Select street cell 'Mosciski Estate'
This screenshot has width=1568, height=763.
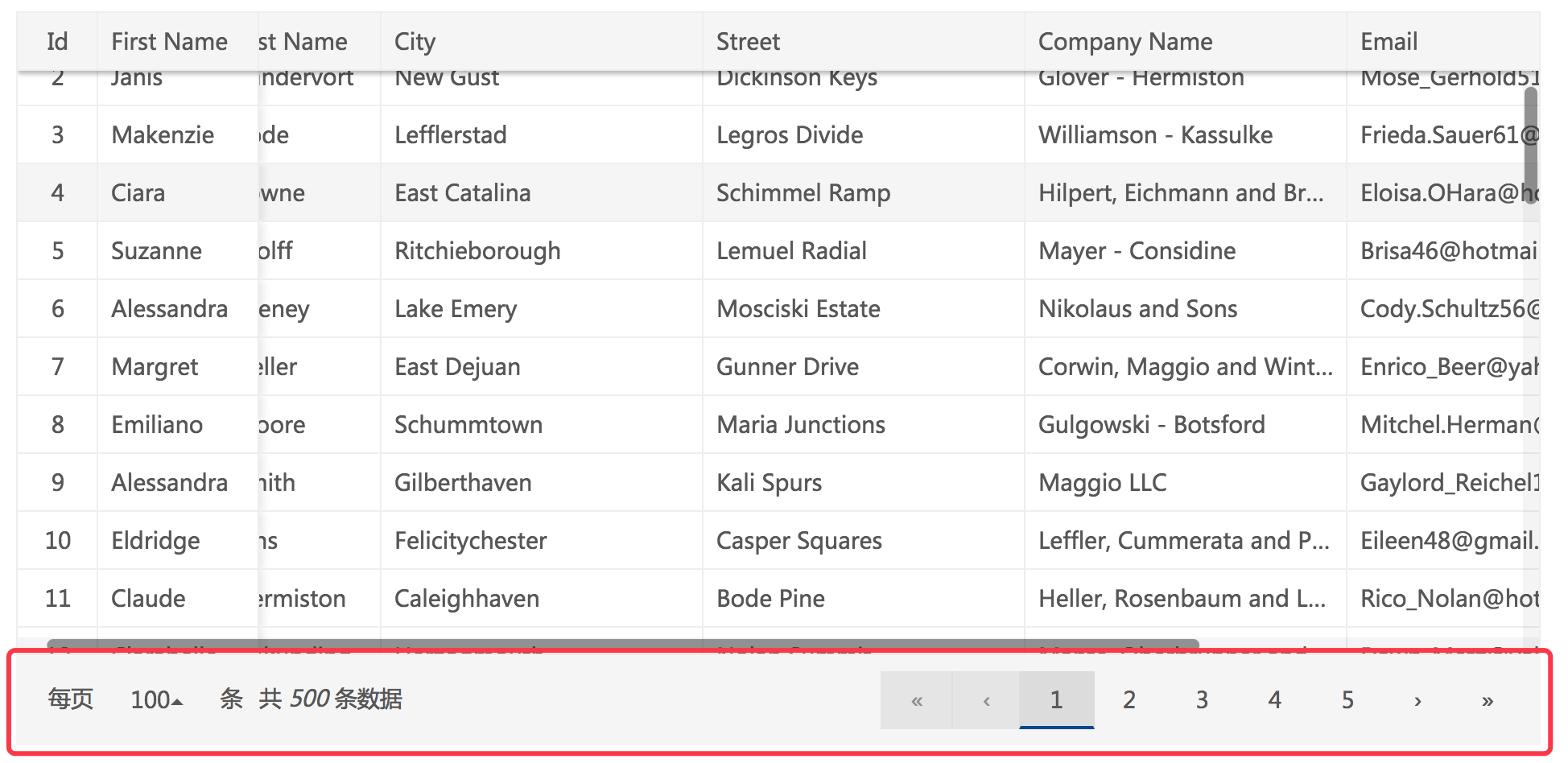863,309
